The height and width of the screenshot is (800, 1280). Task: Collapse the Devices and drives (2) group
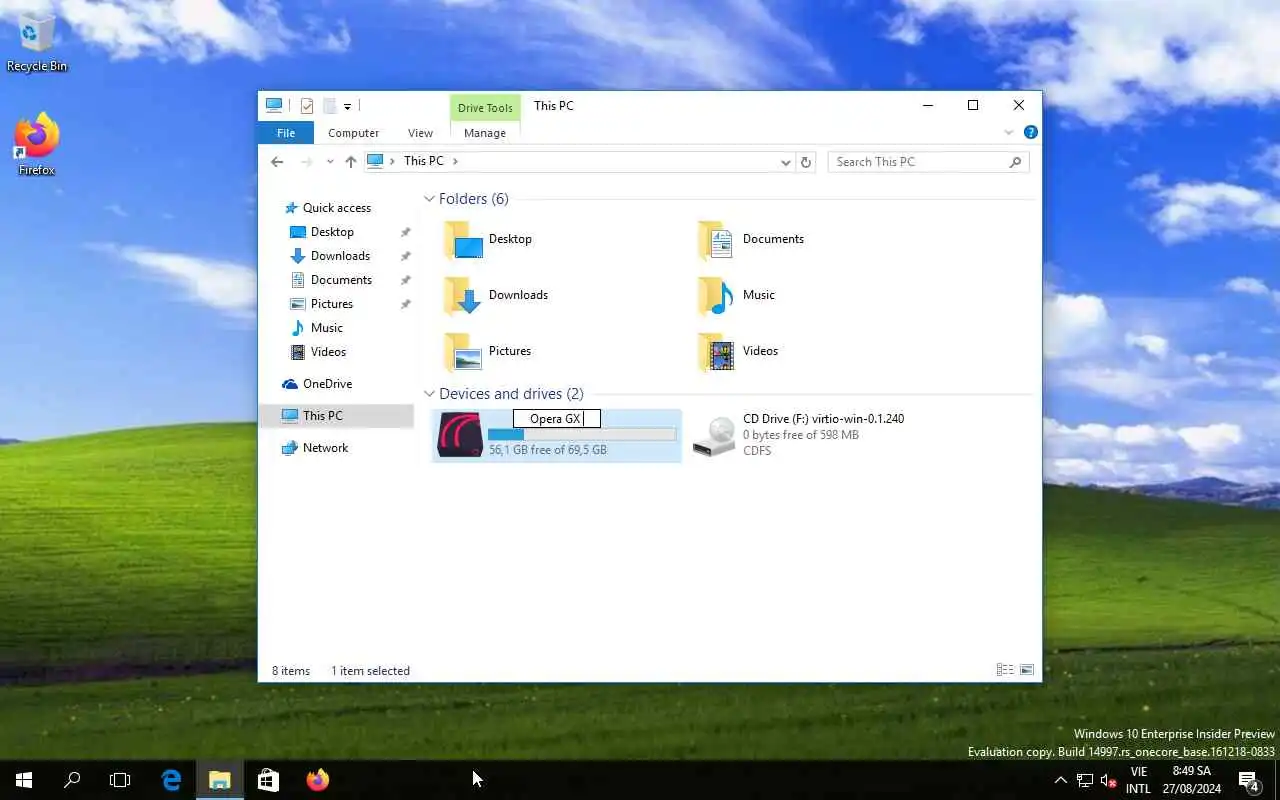point(429,394)
